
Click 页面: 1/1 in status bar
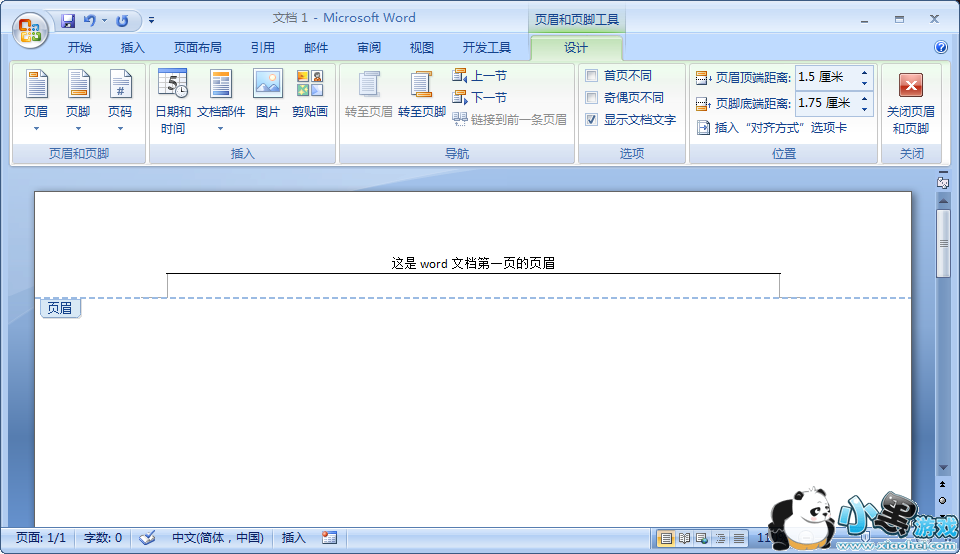(x=40, y=538)
